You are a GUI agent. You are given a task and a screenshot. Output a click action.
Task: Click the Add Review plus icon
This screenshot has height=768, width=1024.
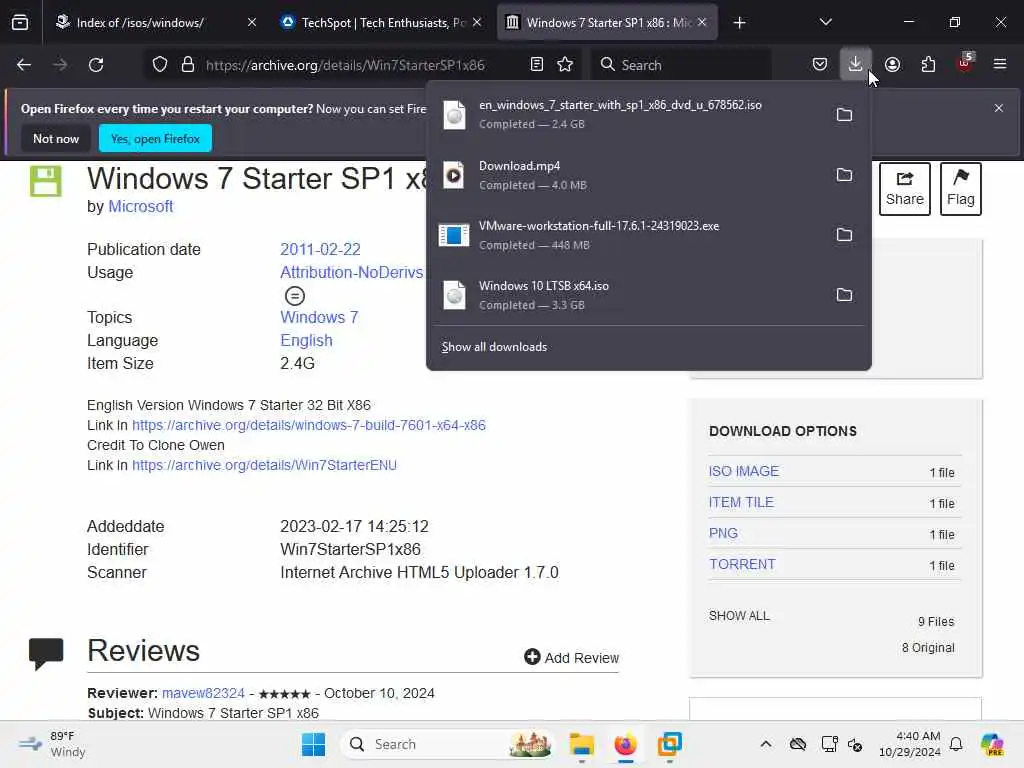pyautogui.click(x=532, y=657)
